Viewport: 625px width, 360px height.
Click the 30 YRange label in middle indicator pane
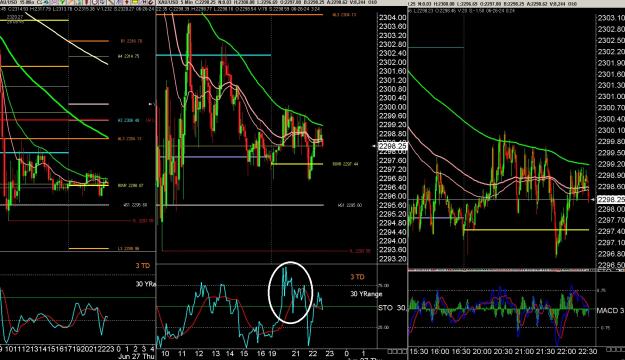(366, 294)
